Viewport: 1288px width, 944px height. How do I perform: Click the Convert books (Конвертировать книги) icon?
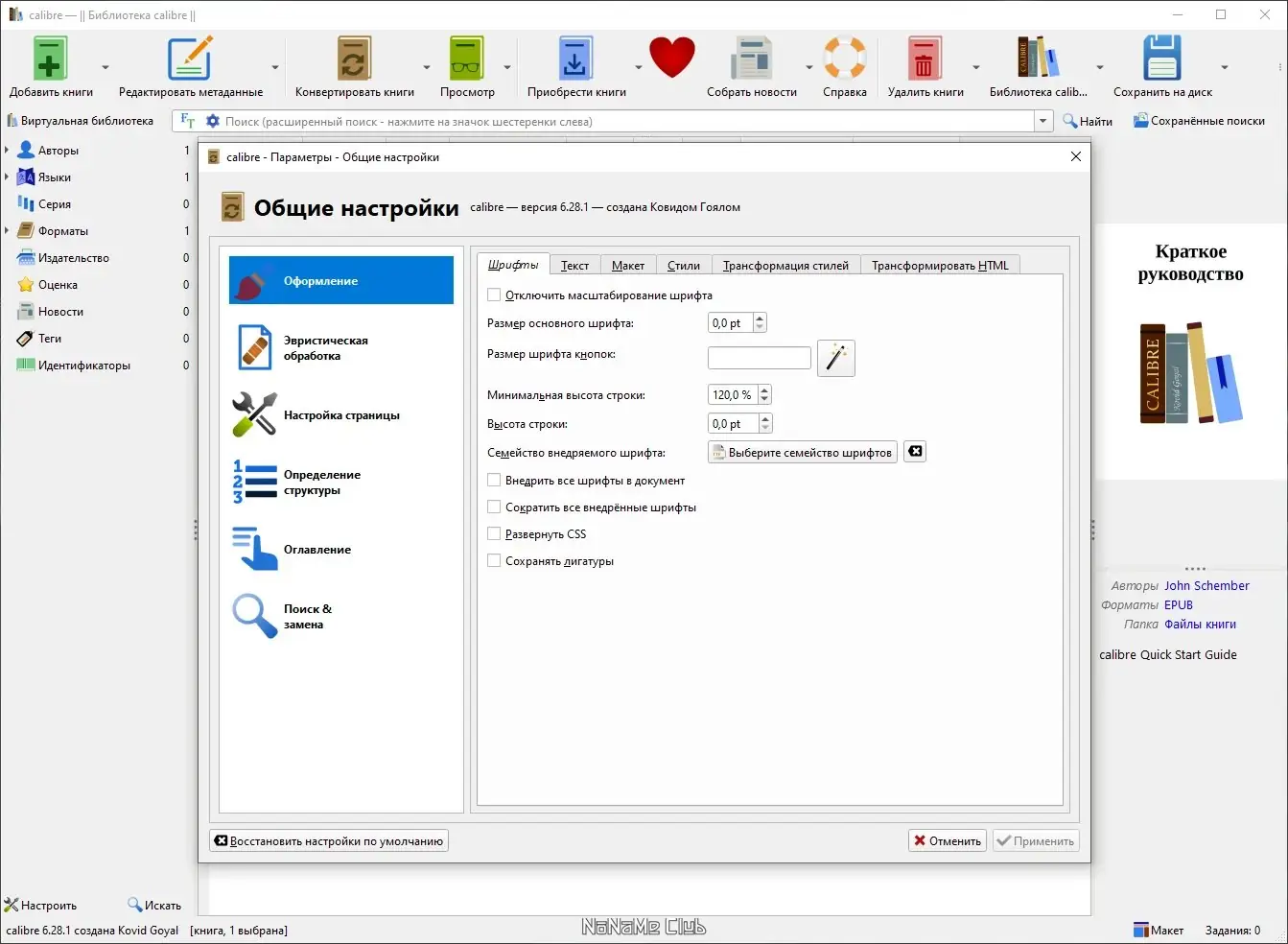[x=354, y=59]
